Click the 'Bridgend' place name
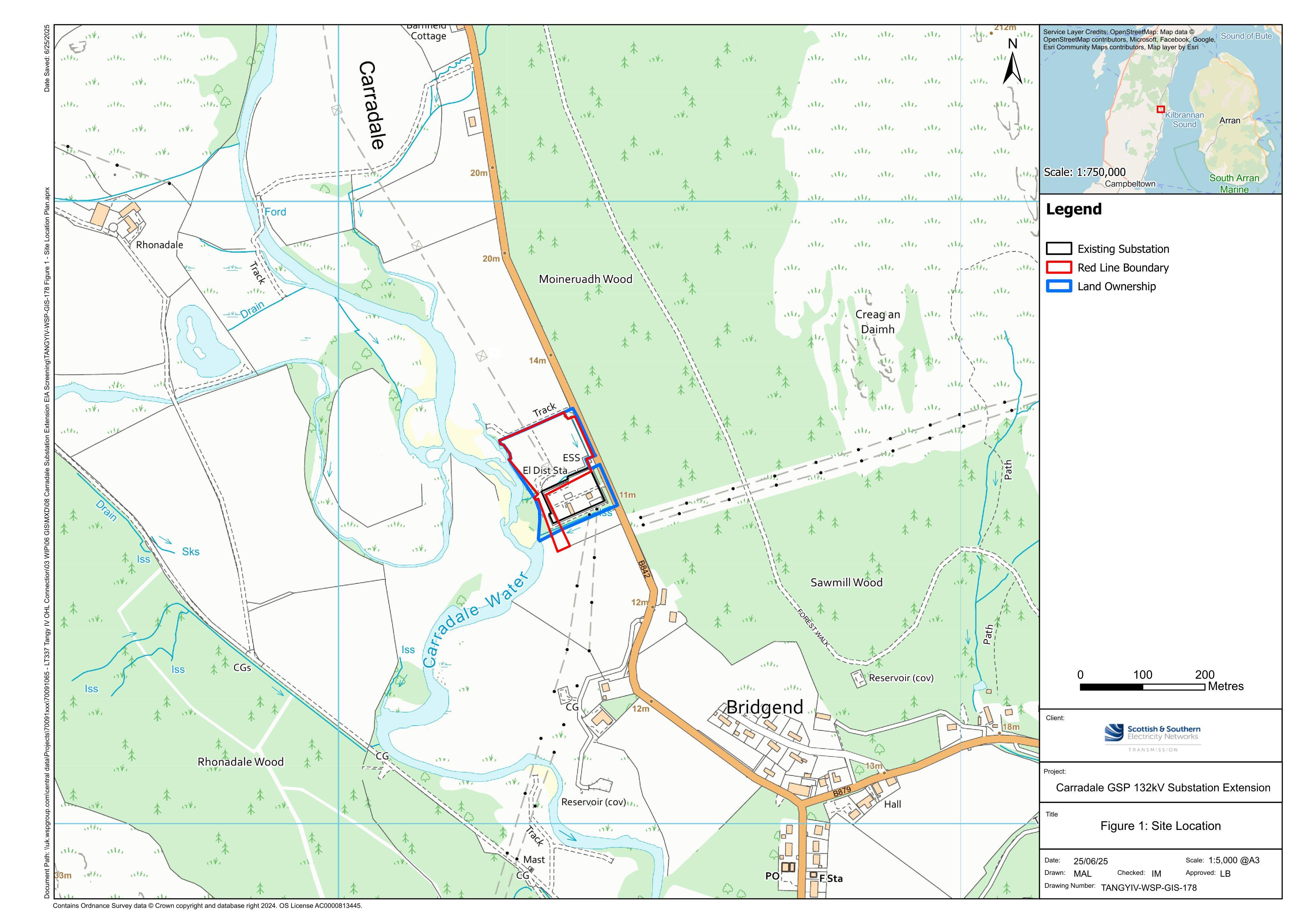1307x924 pixels. click(x=765, y=707)
